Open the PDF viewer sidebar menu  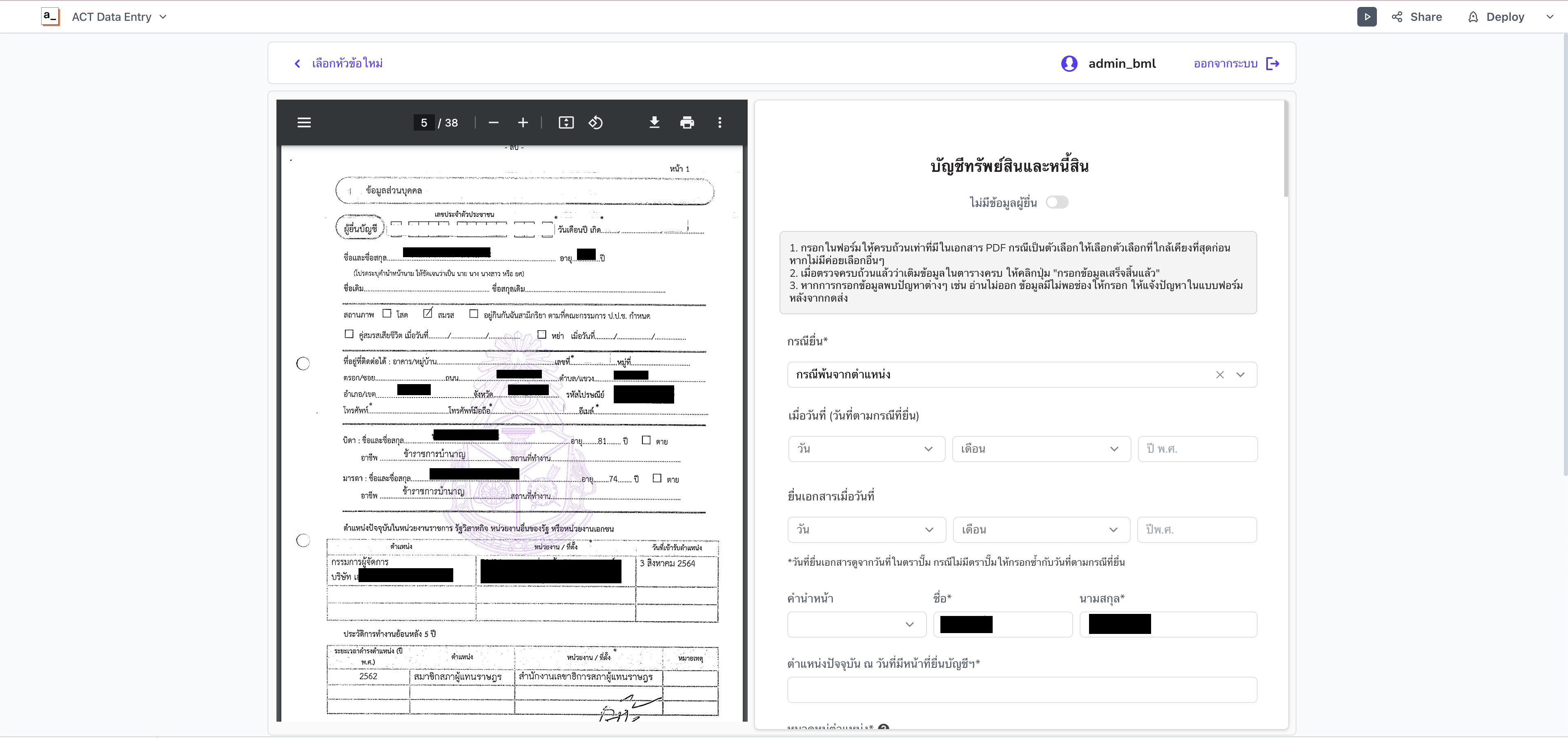pyautogui.click(x=304, y=123)
